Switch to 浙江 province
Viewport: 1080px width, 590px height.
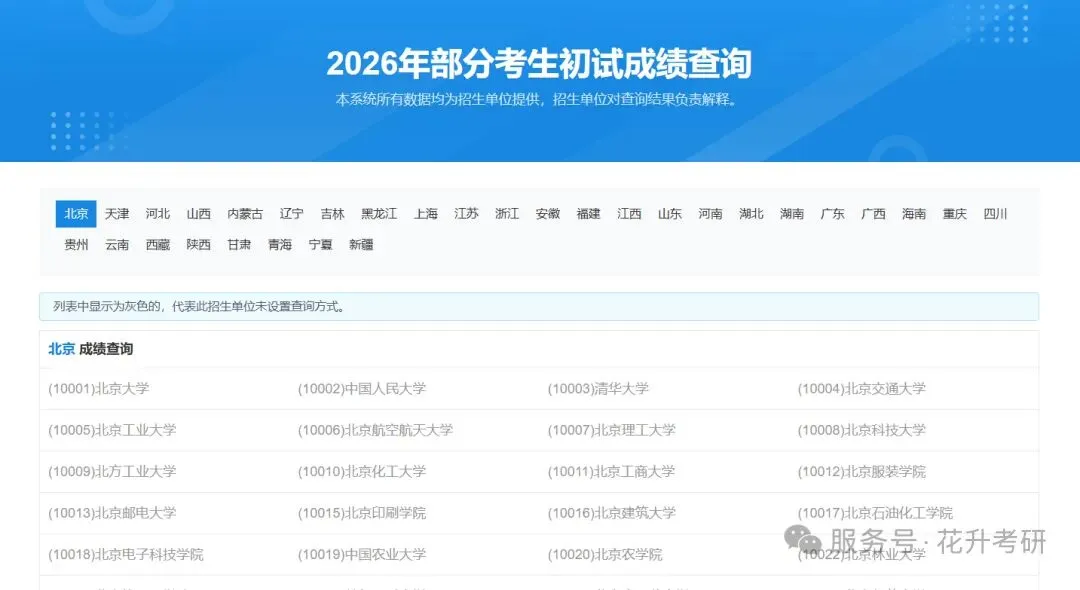pos(507,214)
